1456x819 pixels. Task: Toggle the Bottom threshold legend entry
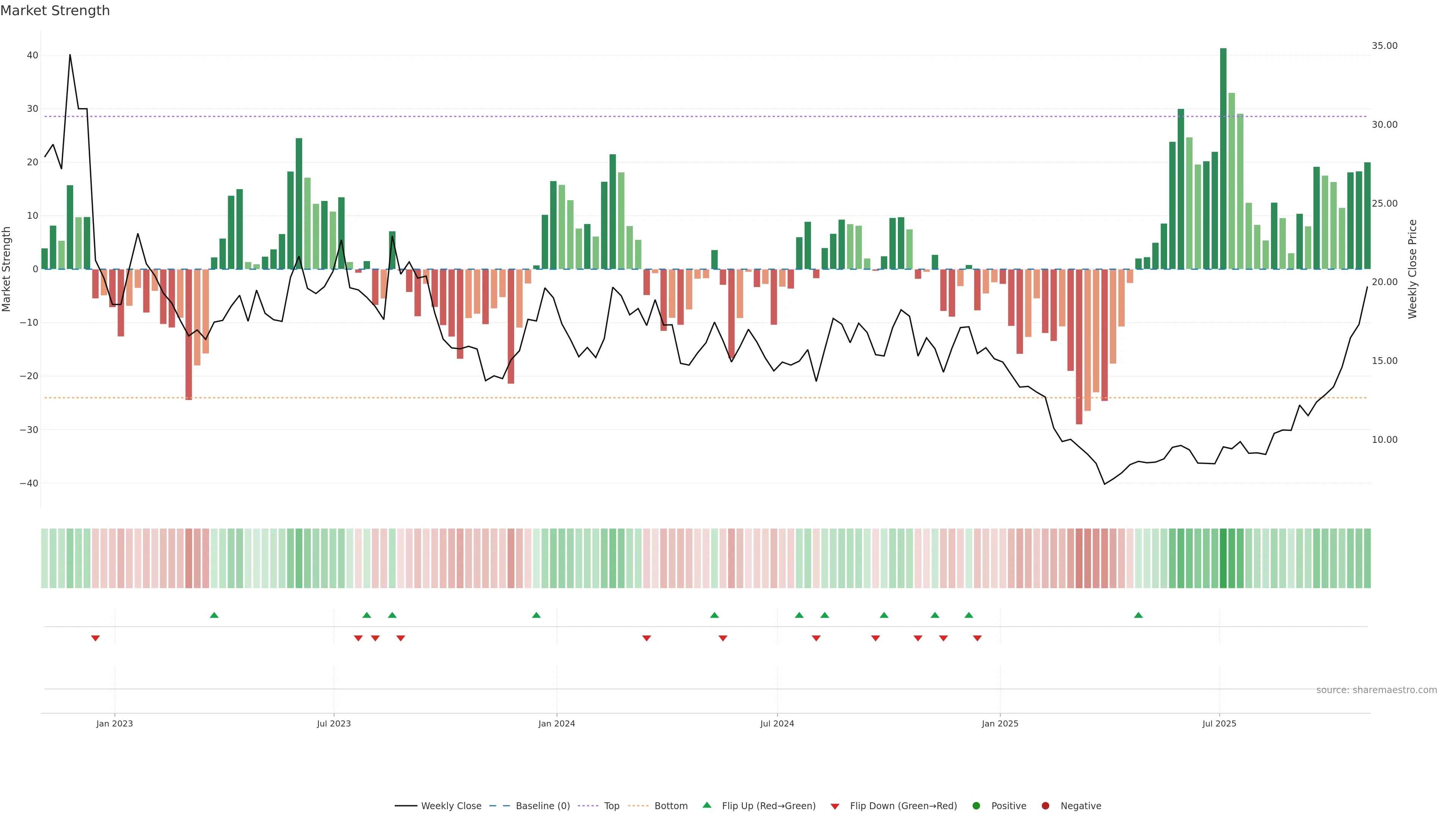point(657,806)
